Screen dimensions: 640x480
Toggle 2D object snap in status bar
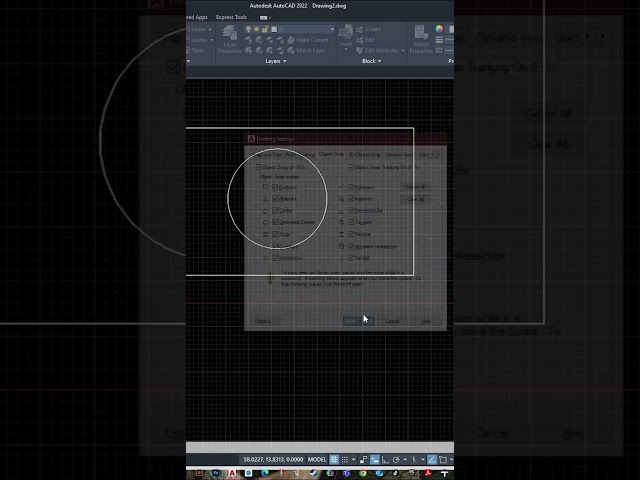click(443, 460)
